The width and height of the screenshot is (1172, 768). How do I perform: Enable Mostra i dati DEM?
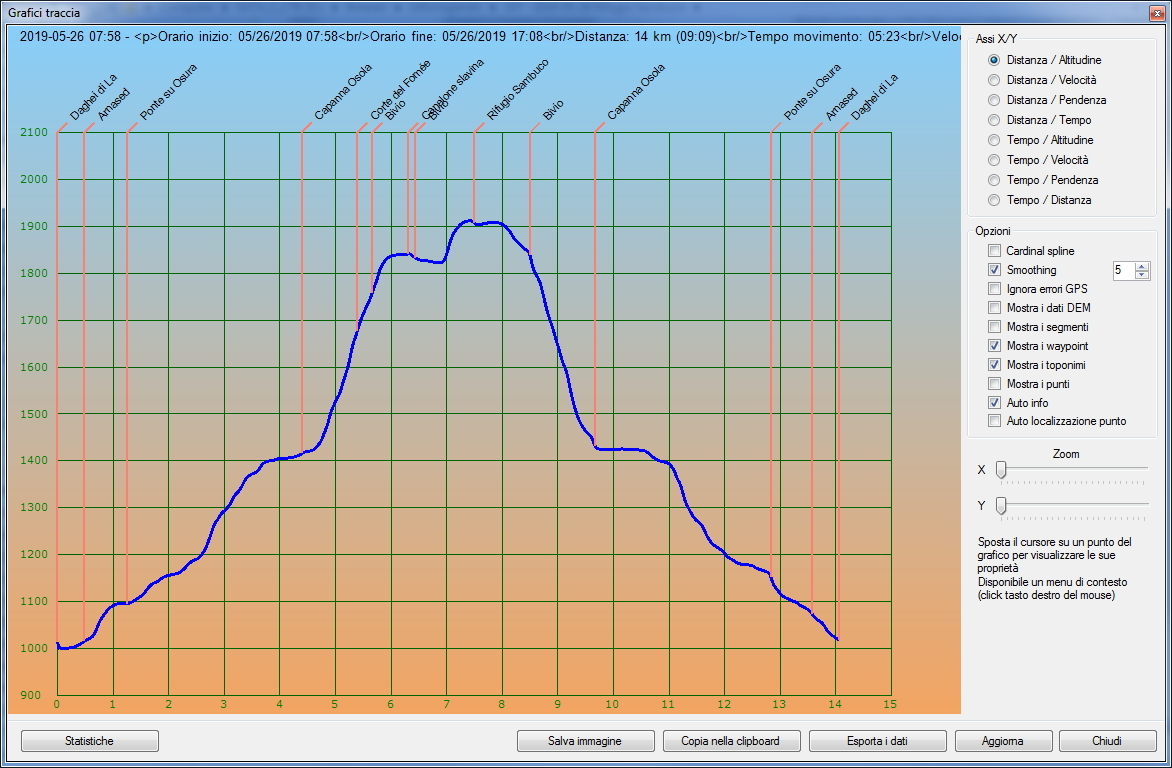[x=994, y=308]
